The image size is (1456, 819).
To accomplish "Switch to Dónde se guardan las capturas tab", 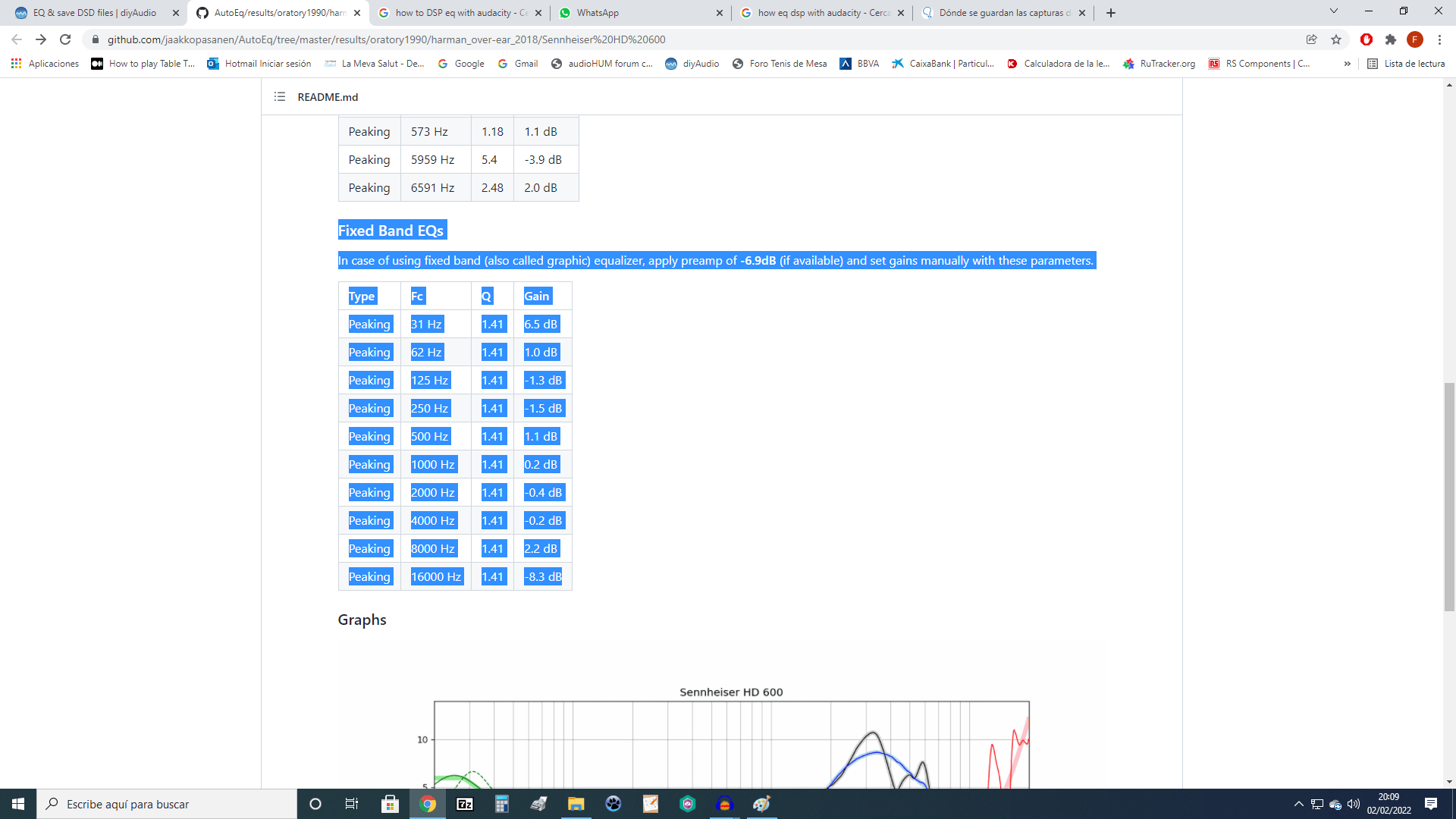I will [1004, 13].
